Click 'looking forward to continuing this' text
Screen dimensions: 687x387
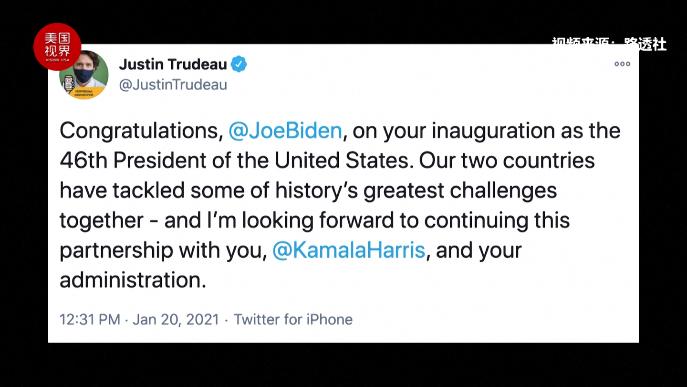tap(406, 220)
